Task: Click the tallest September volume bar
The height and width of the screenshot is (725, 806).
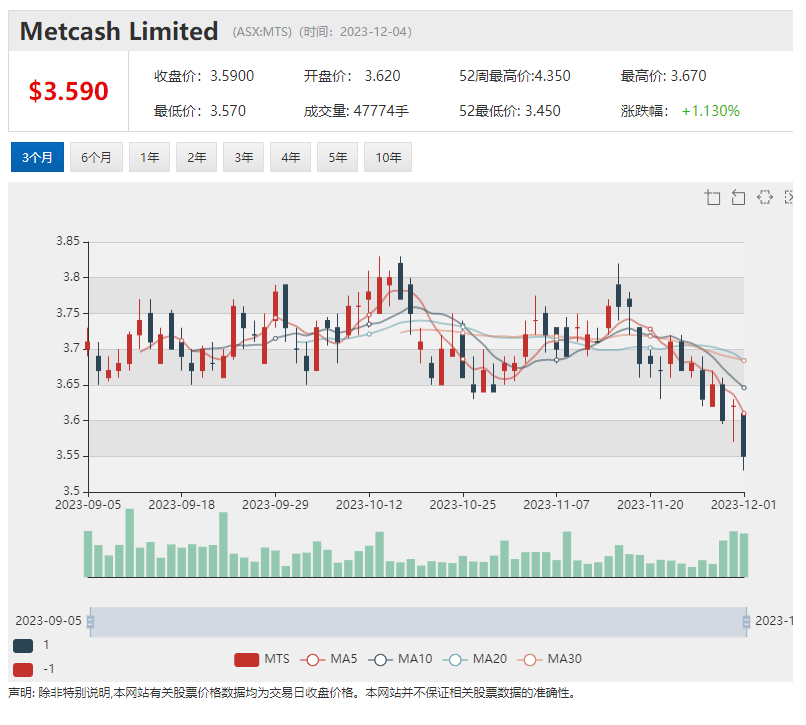Action: (130, 543)
